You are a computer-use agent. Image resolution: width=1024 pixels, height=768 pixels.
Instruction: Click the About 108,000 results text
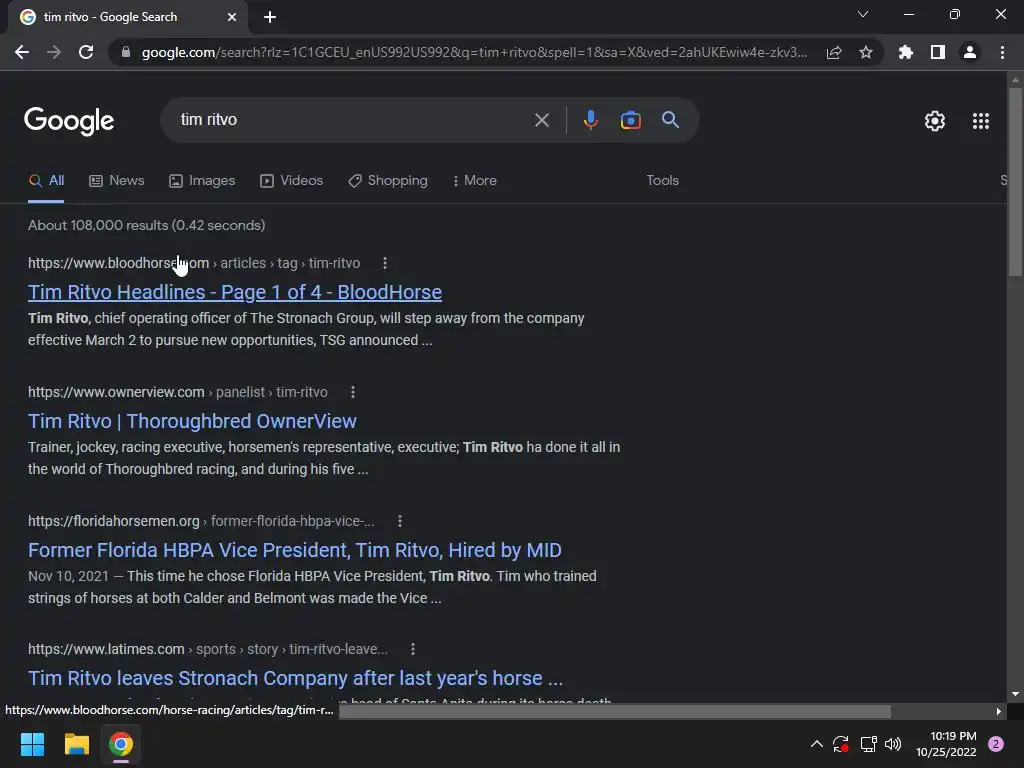coord(146,225)
